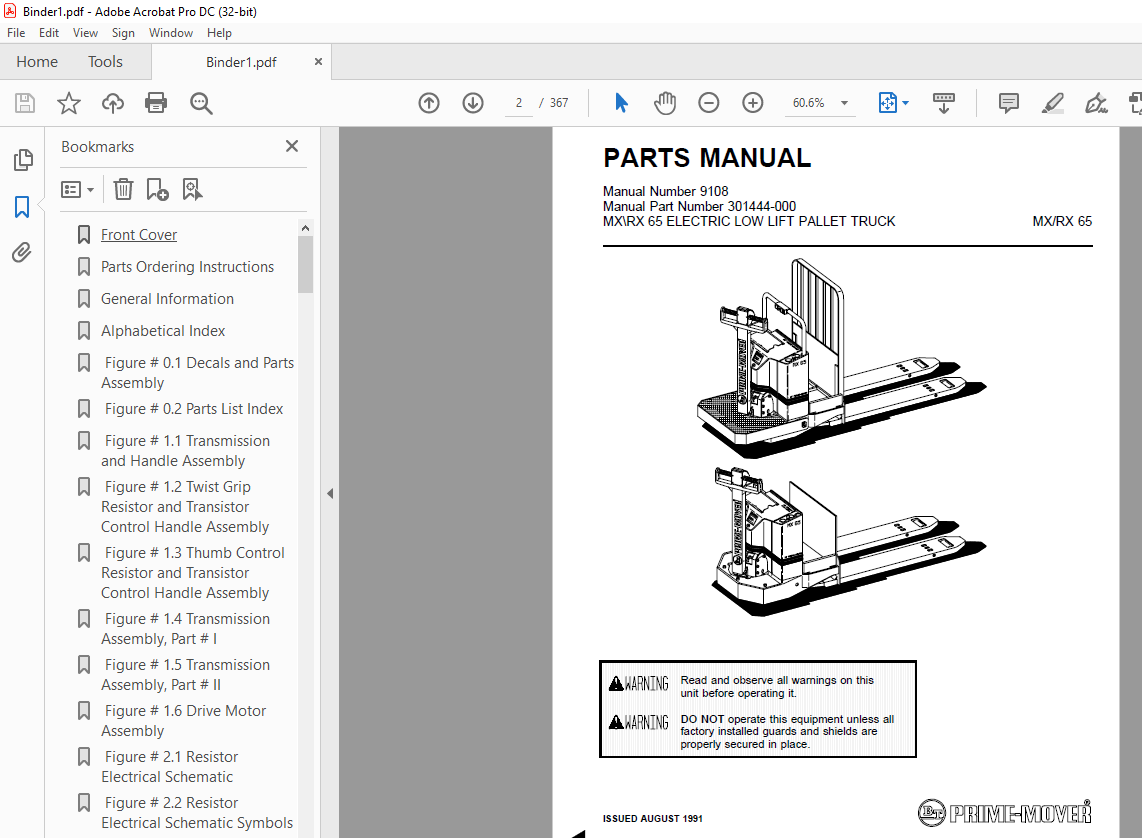Open the Help menu

pyautogui.click(x=219, y=33)
